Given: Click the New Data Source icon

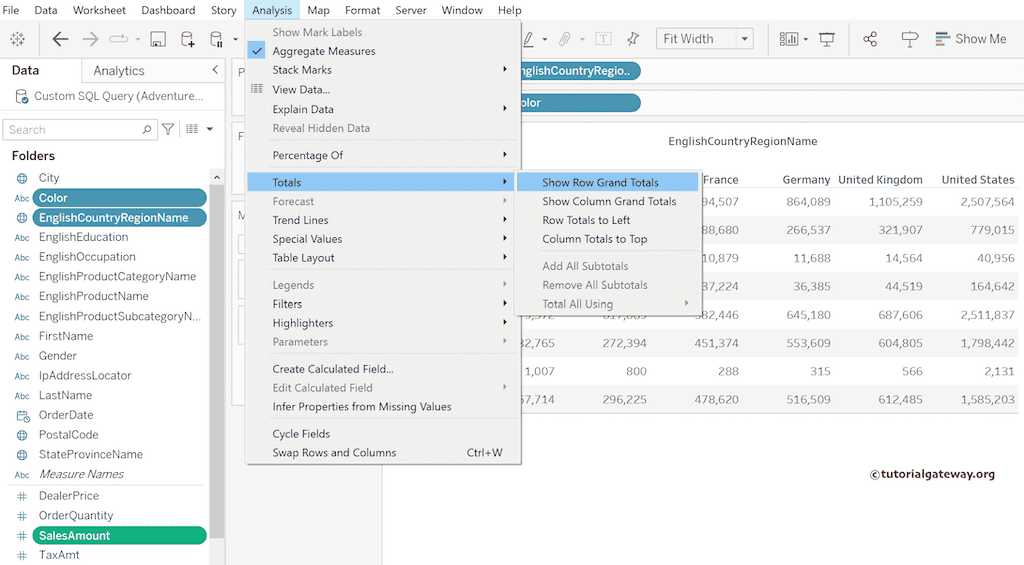Looking at the screenshot, I should point(187,39).
